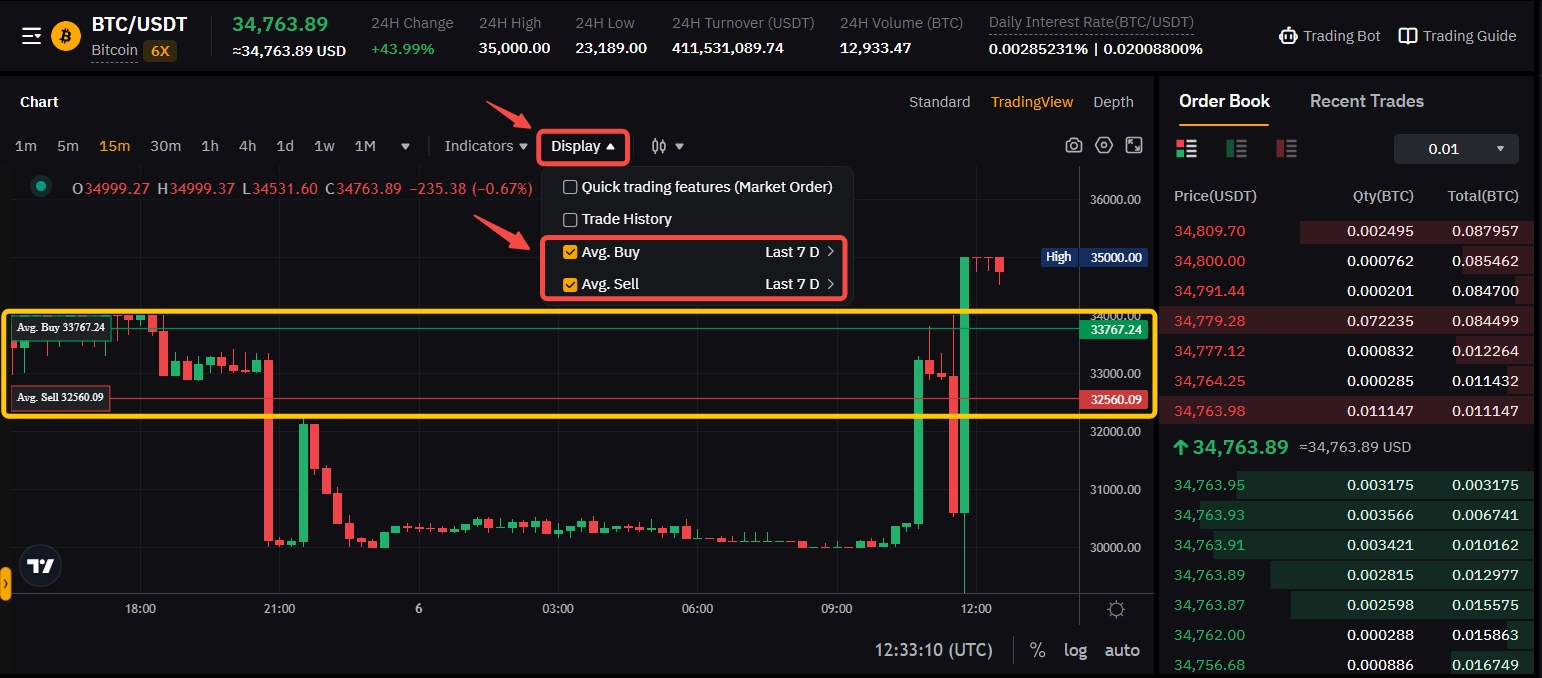Switch to the combined buy/sell order book layout
This screenshot has height=678, width=1542.
pos(1187,148)
